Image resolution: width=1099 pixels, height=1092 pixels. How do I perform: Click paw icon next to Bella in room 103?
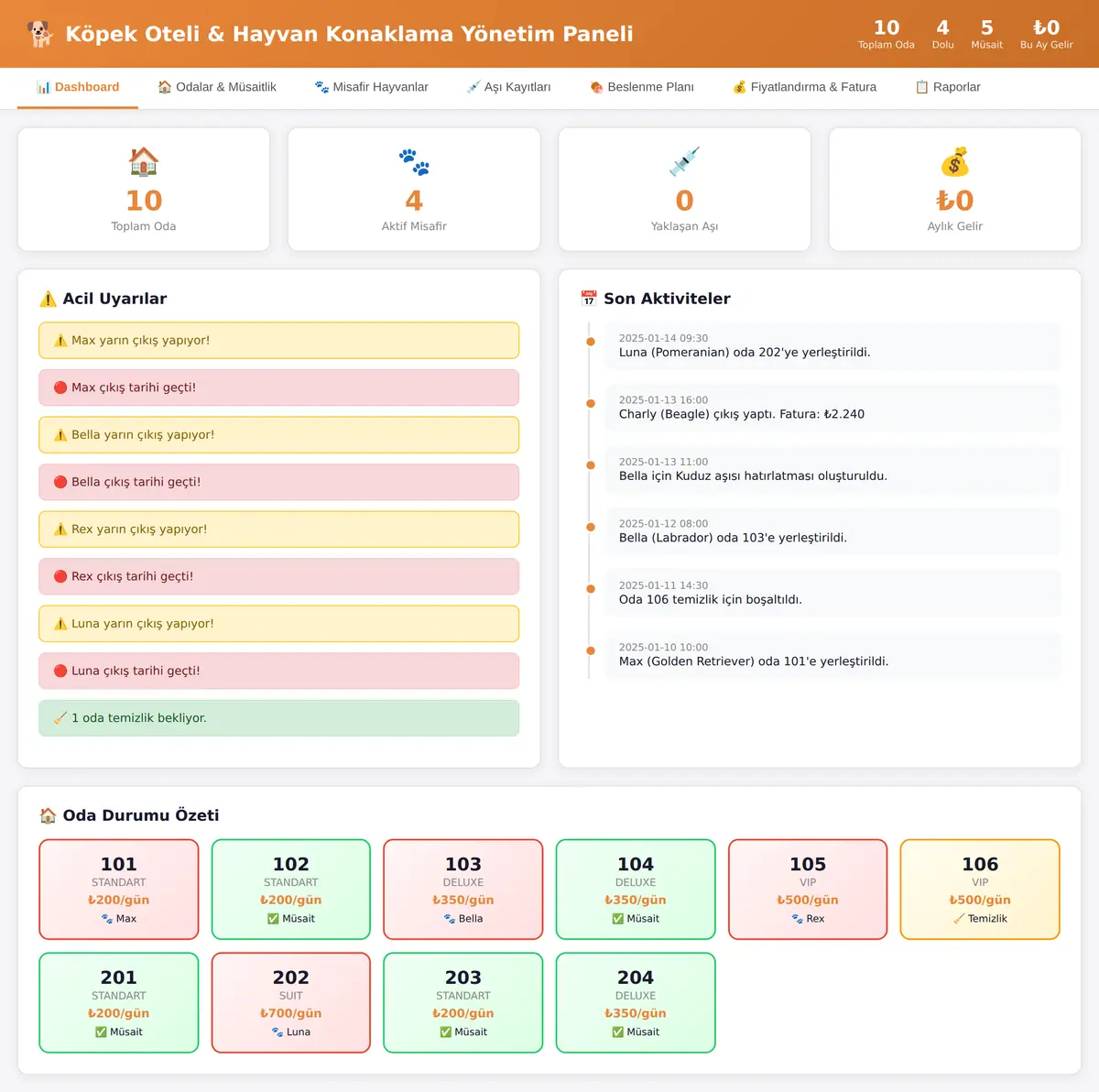point(450,919)
